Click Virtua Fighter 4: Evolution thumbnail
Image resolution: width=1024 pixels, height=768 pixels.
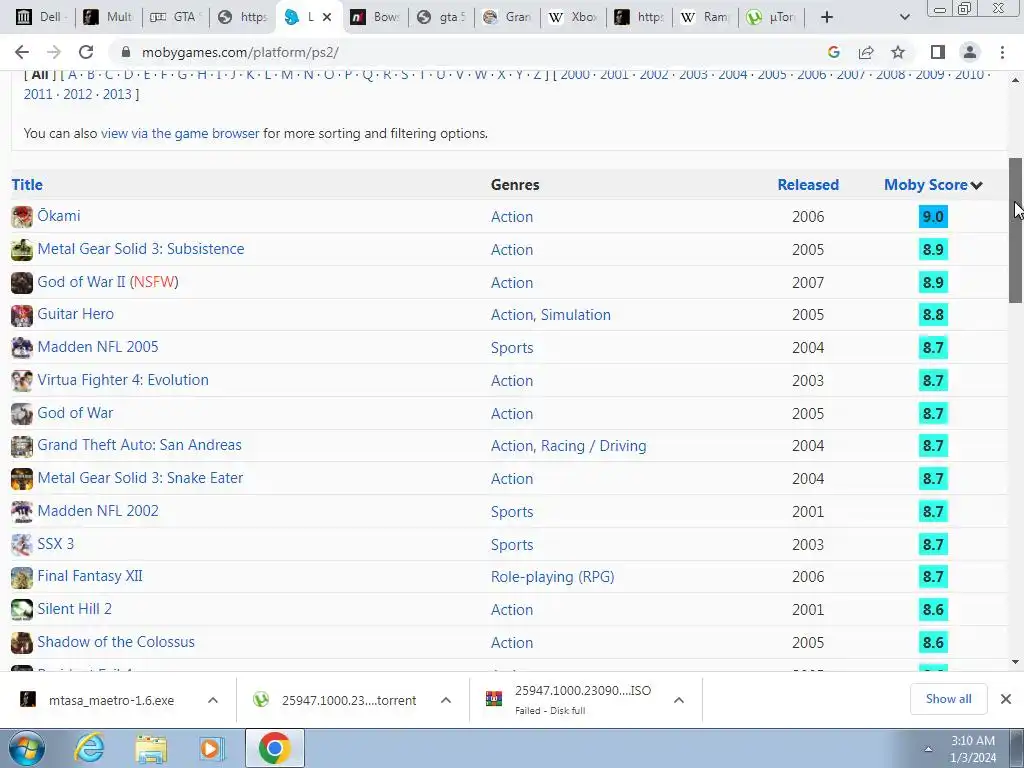click(x=22, y=380)
